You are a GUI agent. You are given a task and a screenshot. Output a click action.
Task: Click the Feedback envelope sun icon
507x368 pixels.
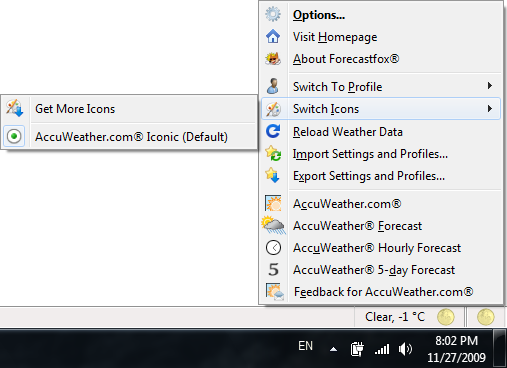(x=275, y=291)
